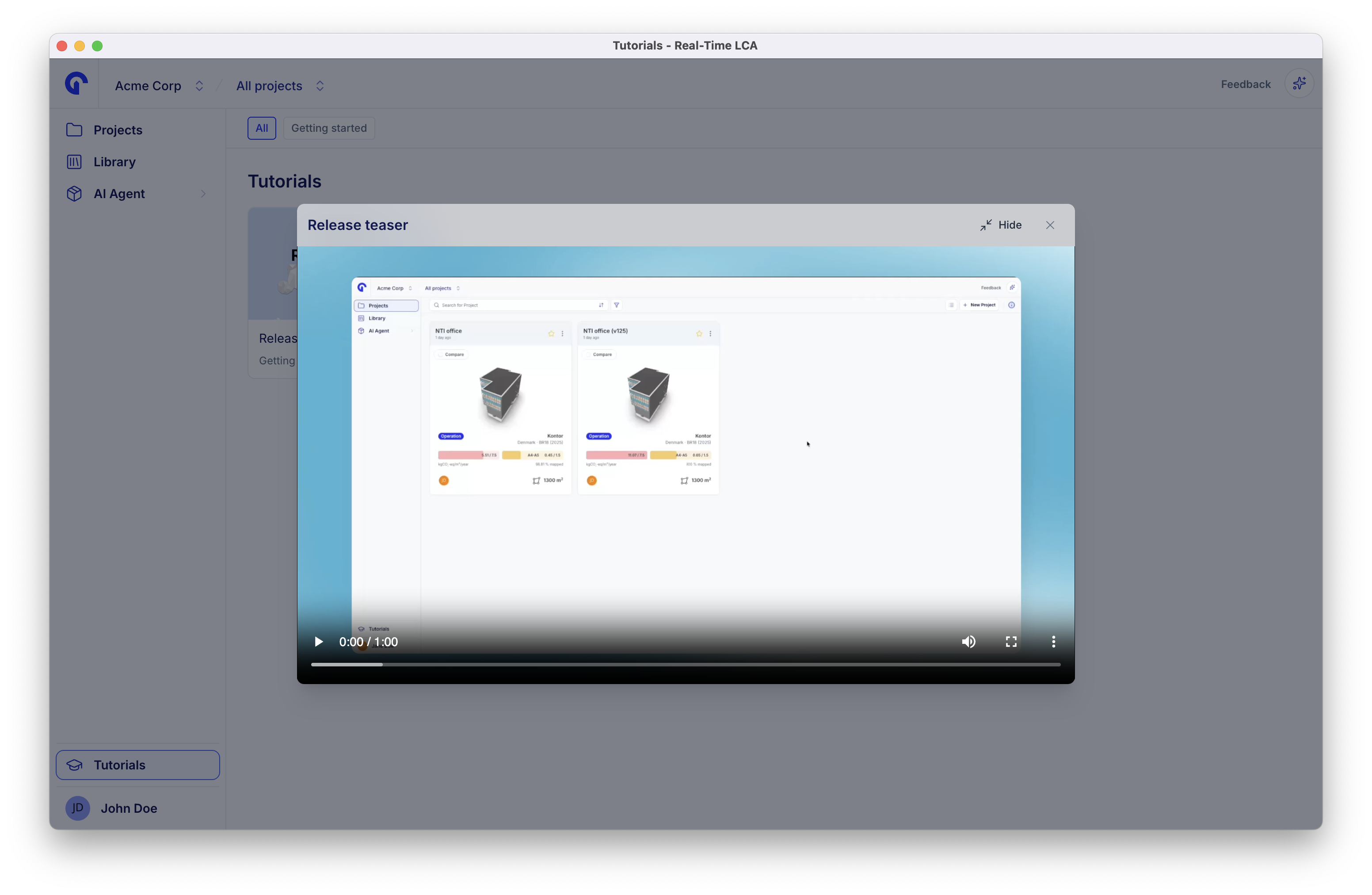
Task: Open video more options menu
Action: pyautogui.click(x=1053, y=641)
